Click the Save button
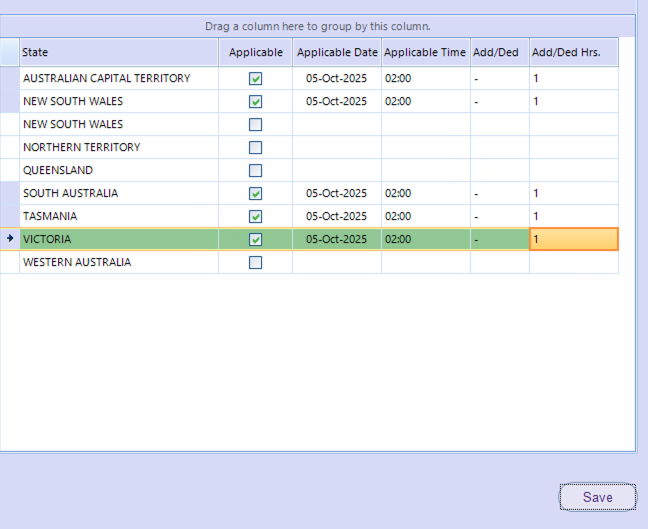The height and width of the screenshot is (529, 648). 597,497
